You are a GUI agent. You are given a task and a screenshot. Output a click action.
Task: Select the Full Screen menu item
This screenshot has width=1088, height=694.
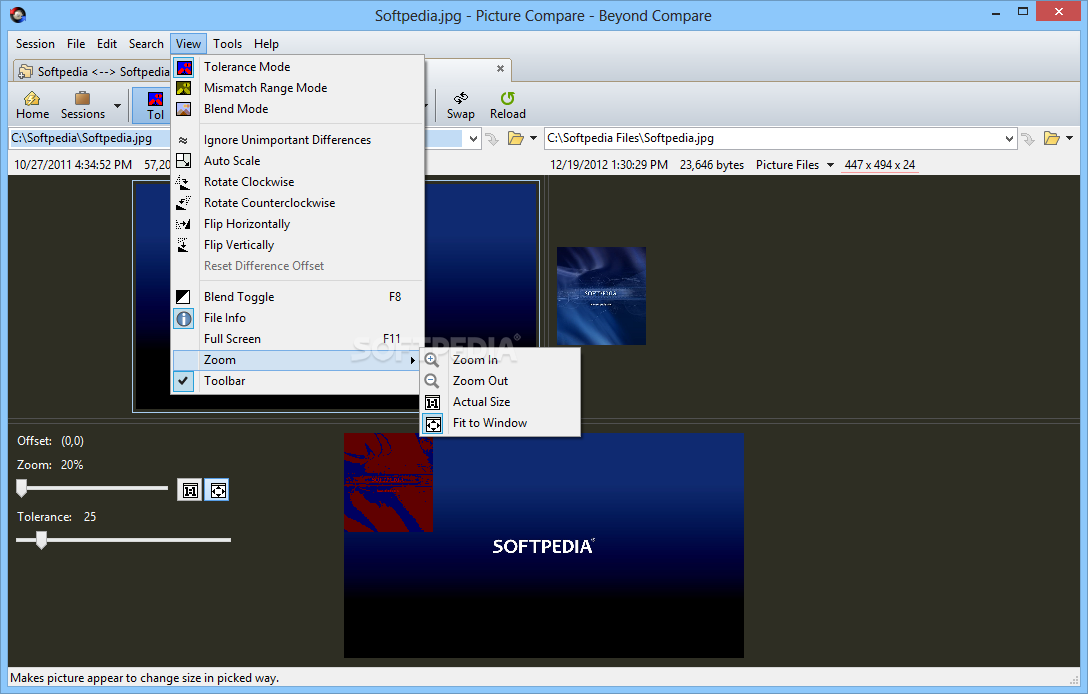pyautogui.click(x=298, y=339)
